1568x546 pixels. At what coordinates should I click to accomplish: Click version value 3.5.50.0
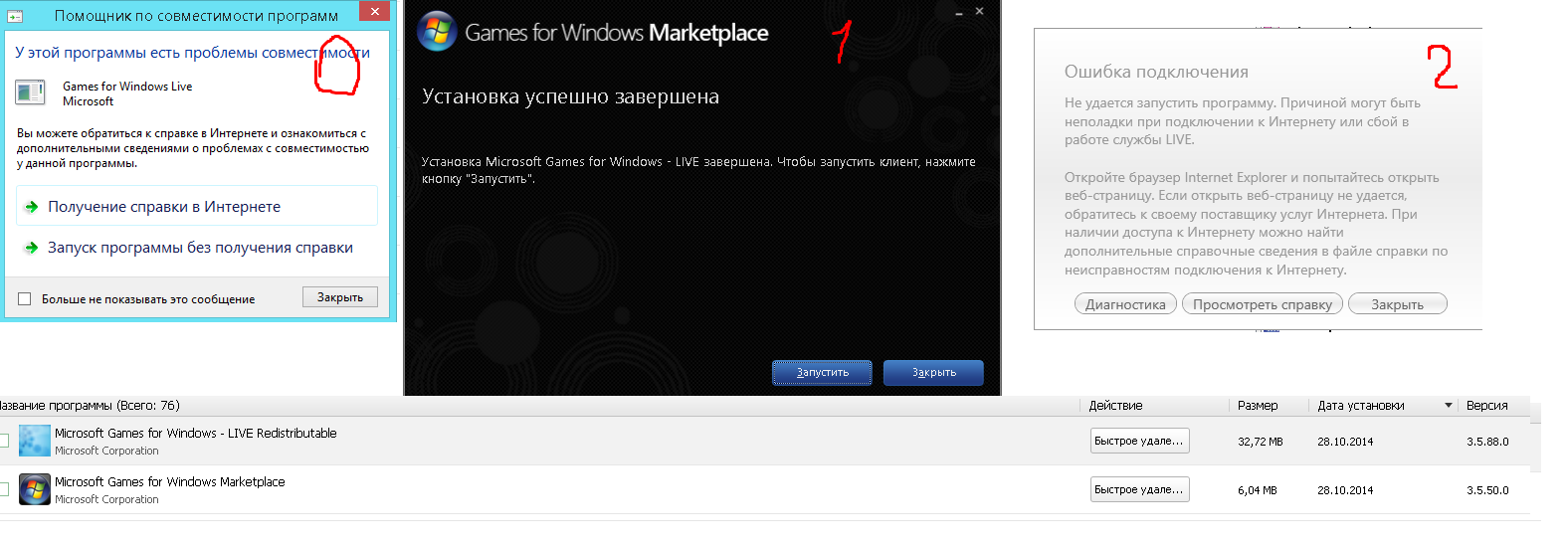tap(1487, 490)
